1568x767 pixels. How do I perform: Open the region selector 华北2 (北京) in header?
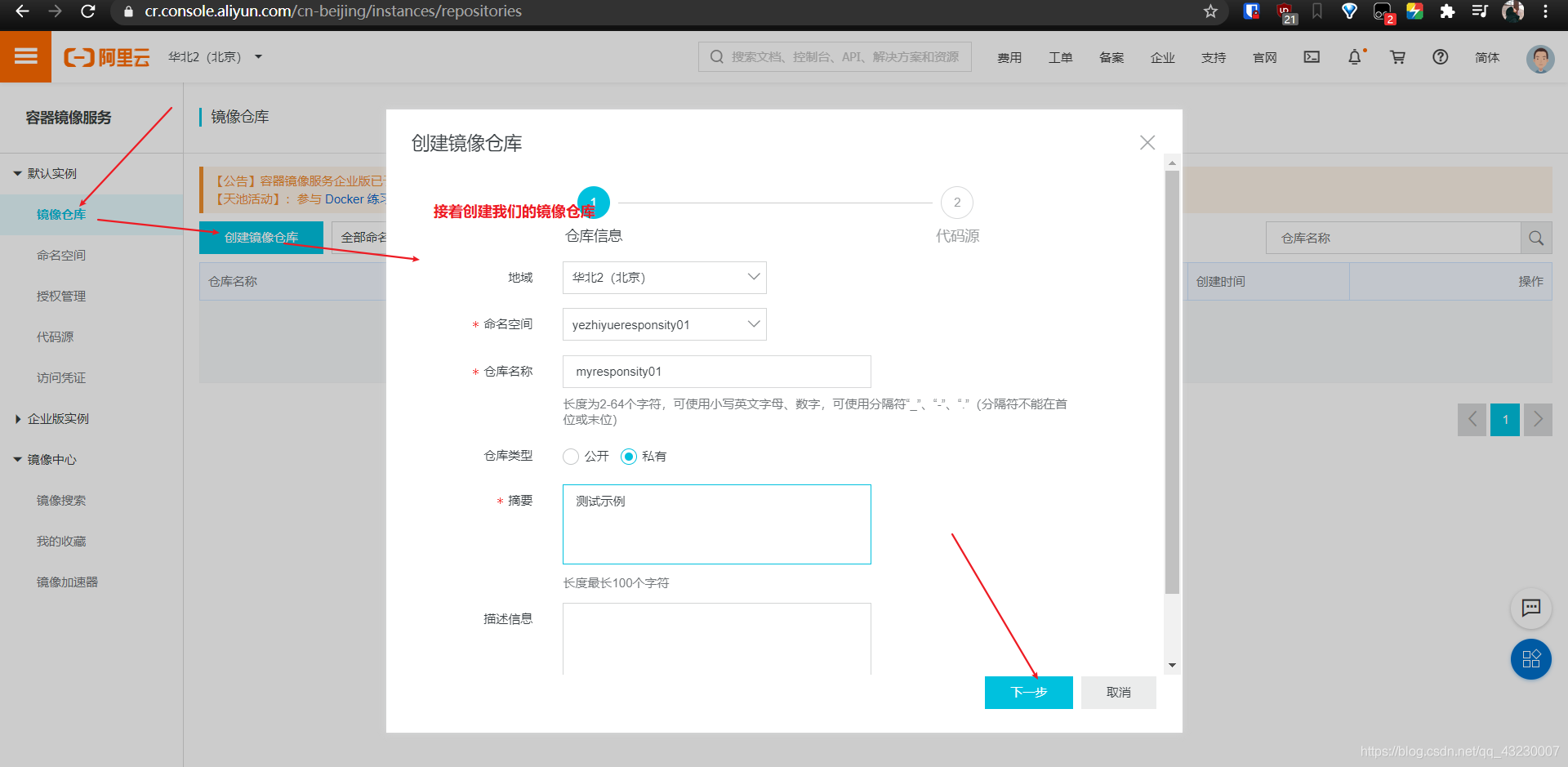tap(215, 57)
